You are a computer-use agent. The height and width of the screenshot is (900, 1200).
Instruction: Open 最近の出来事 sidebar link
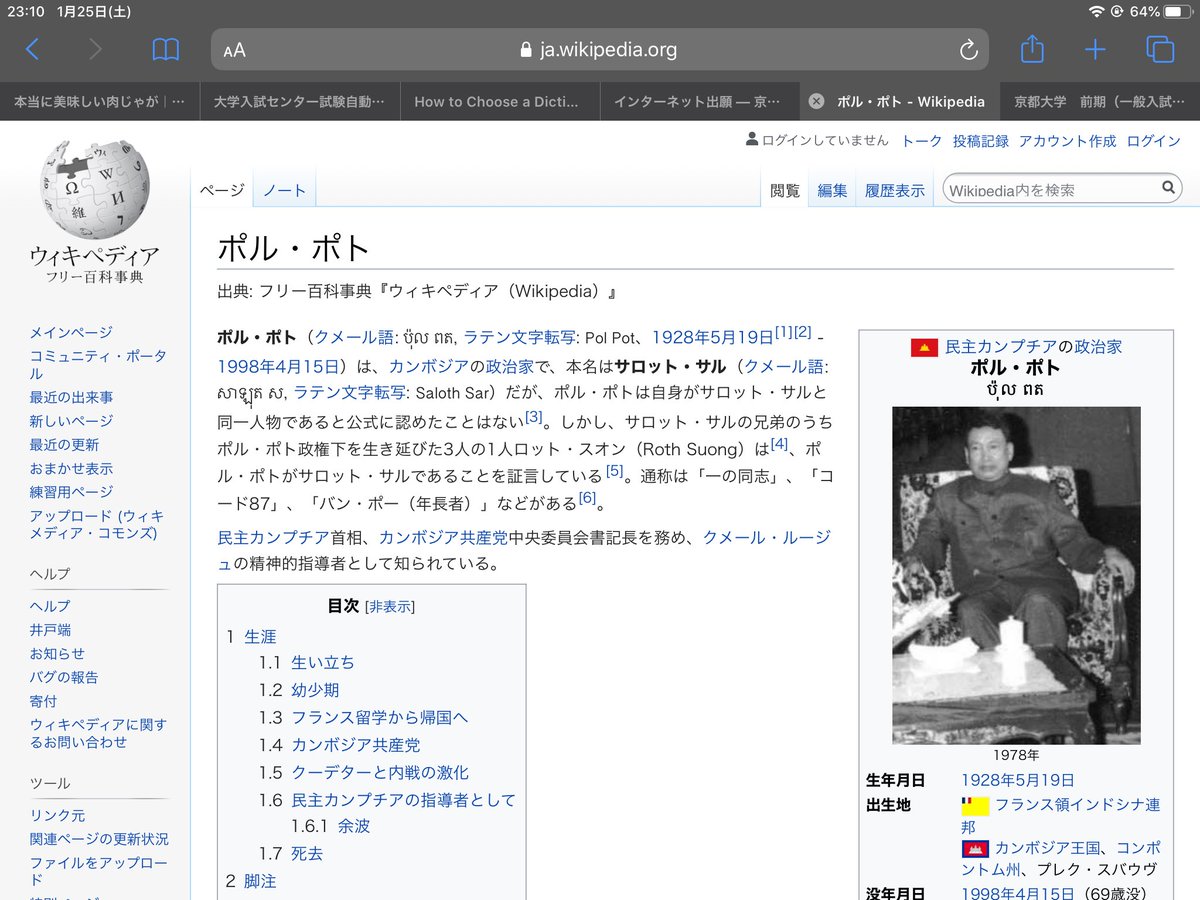coord(71,397)
